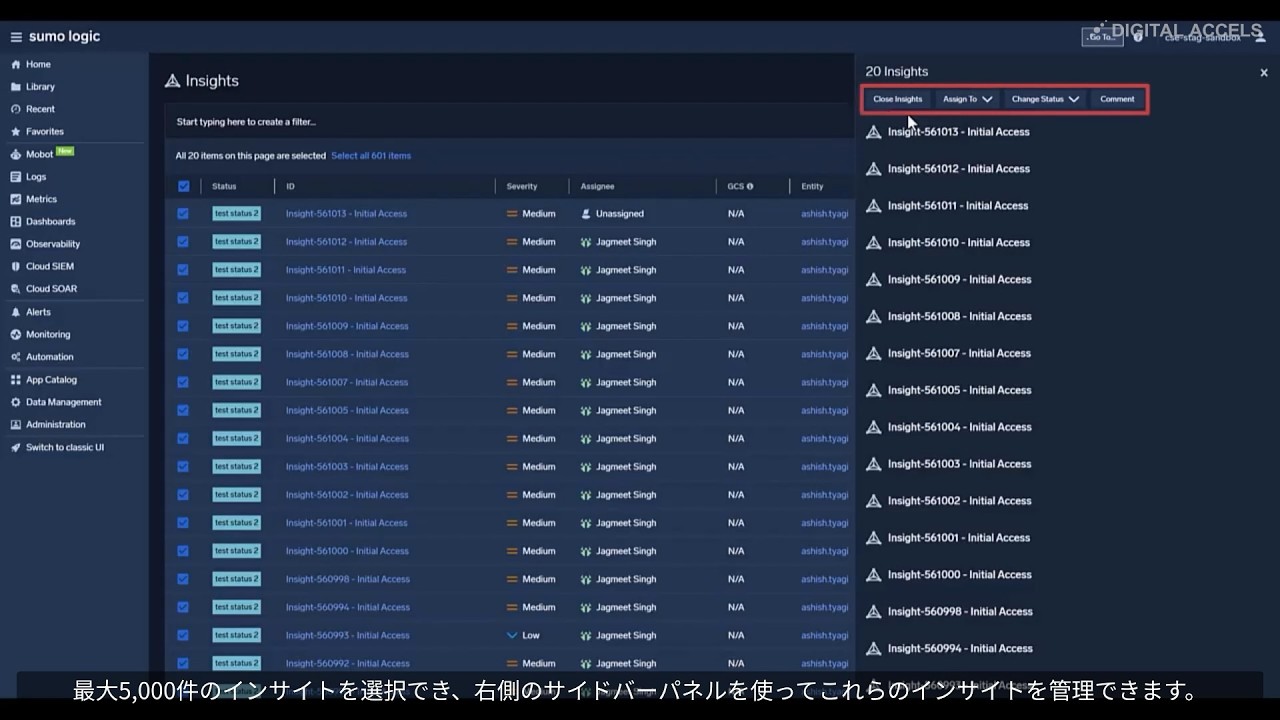Click the App Catalog grid icon
The width and height of the screenshot is (1280, 720).
pyautogui.click(x=16, y=380)
